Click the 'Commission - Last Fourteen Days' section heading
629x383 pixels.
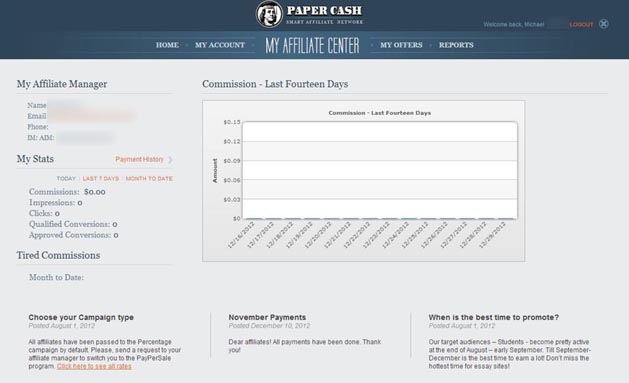tap(275, 84)
